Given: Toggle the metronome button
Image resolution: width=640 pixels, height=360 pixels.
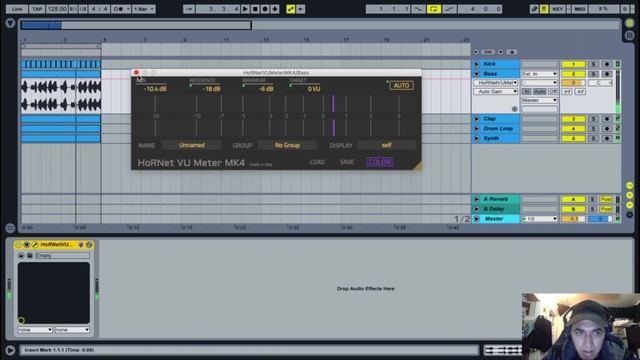Looking at the screenshot, I should 121,9.
